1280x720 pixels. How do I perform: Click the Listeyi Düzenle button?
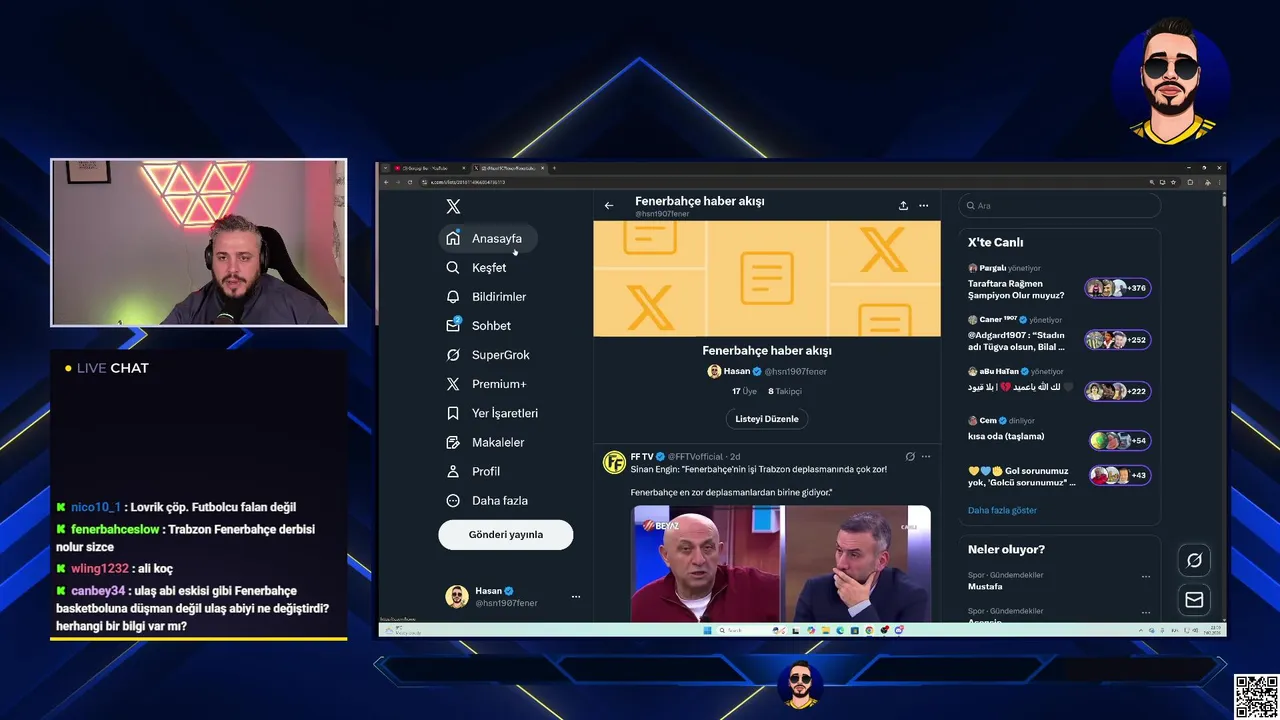(767, 419)
